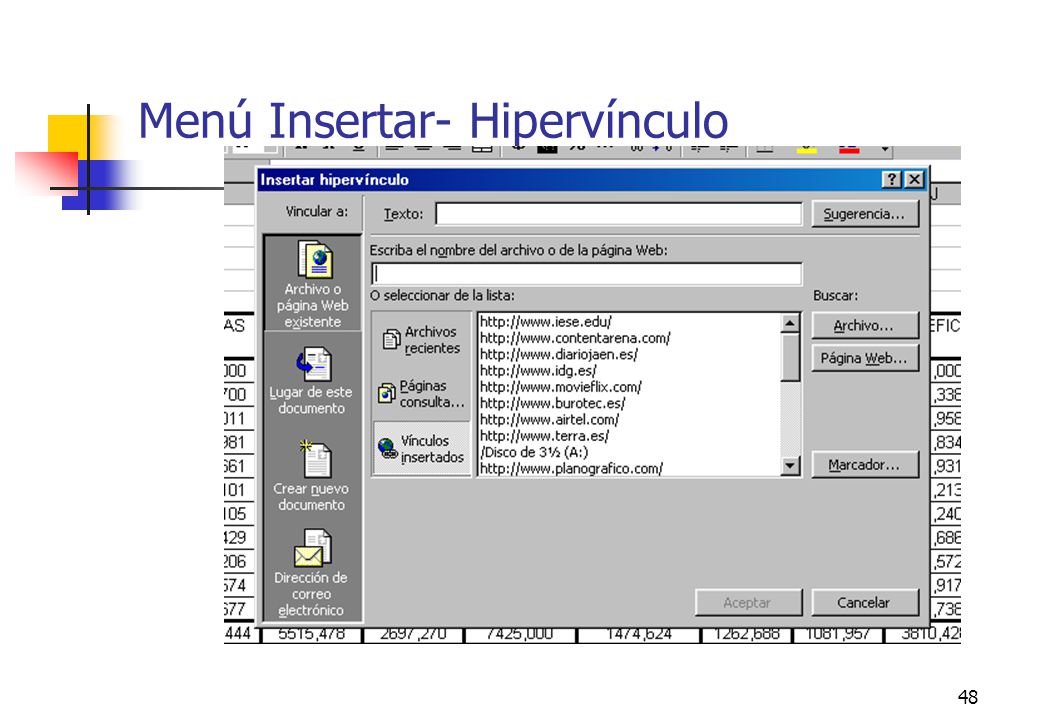Click the red font color toolbar icon
Viewport: 1040px width, 720px height.
850,149
